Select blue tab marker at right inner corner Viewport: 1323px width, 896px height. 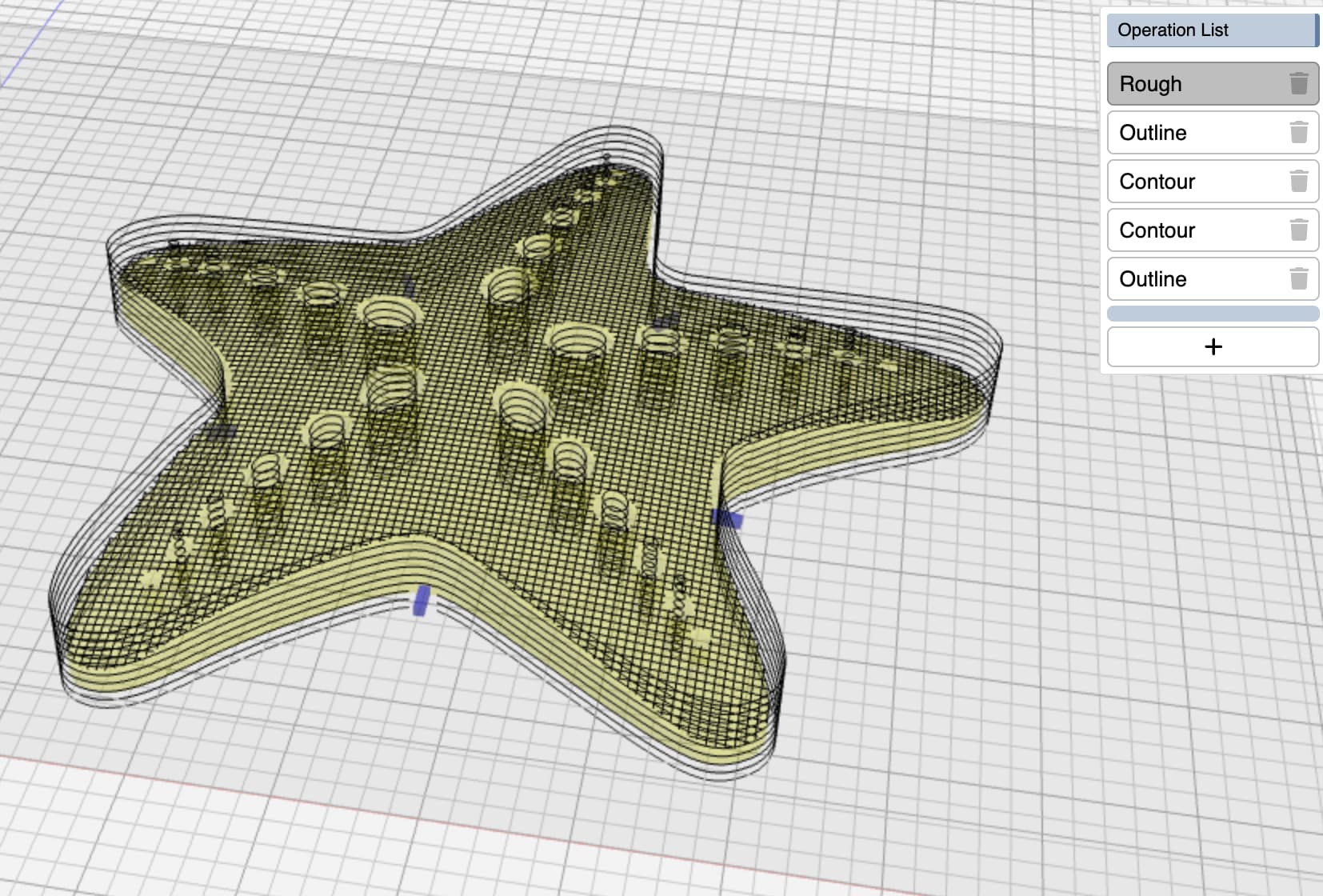[x=728, y=519]
